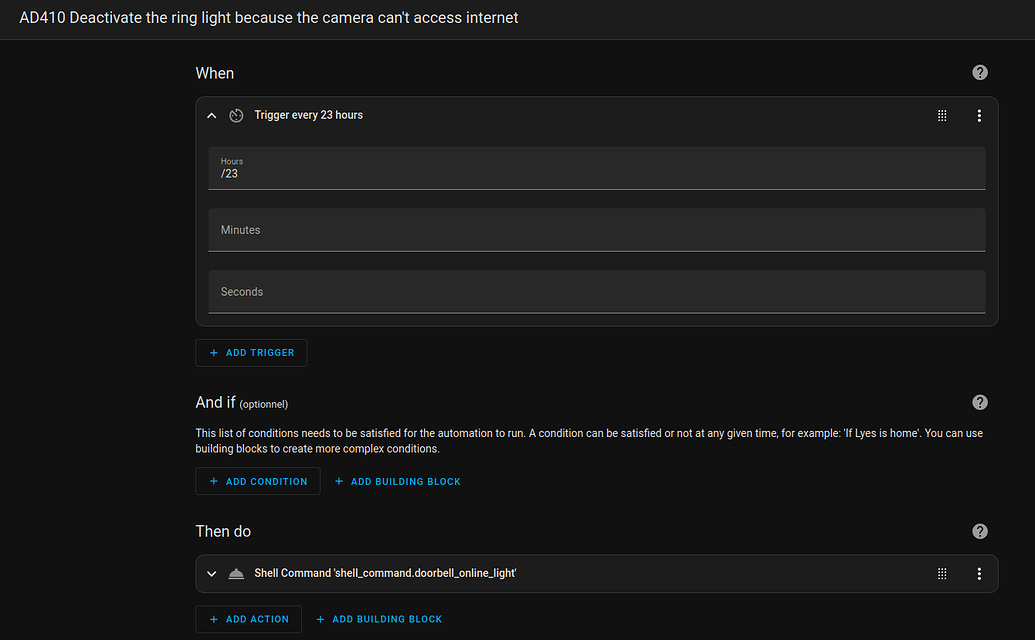Collapse the 'Trigger every 23 hours' card
Screen dimensions: 1035x640
click(211, 116)
